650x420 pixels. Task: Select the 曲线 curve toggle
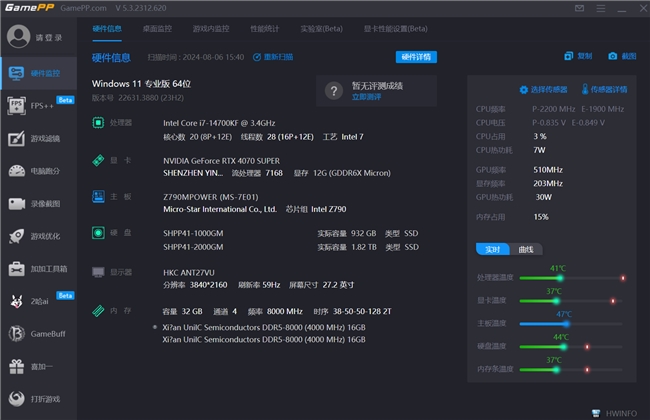point(526,249)
